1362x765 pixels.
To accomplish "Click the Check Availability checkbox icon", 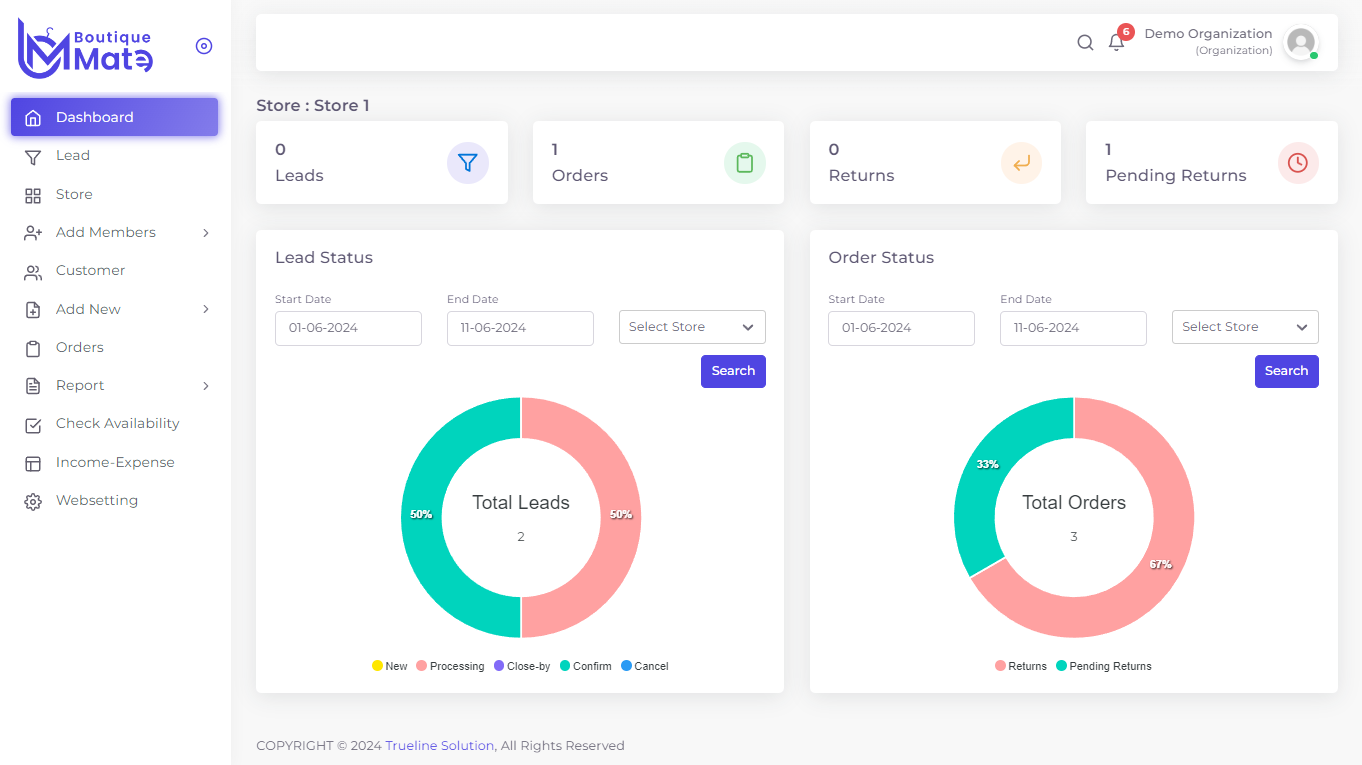I will click(33, 425).
